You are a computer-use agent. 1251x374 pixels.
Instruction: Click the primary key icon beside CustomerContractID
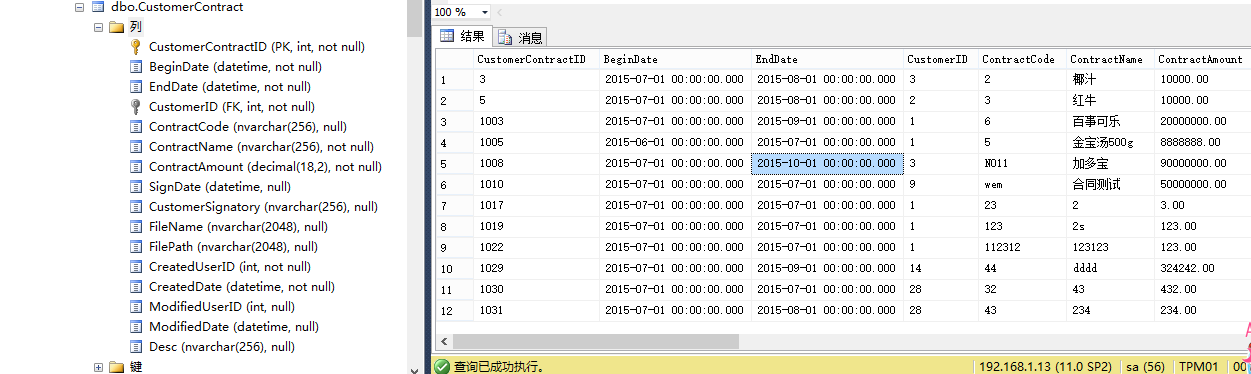(136, 47)
